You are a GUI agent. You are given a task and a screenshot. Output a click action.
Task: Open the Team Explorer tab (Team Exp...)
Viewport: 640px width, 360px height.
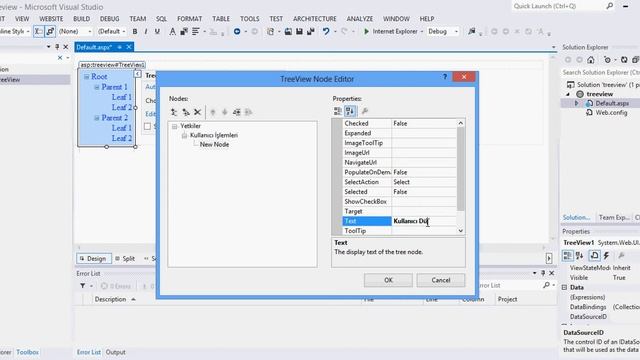pyautogui.click(x=614, y=218)
